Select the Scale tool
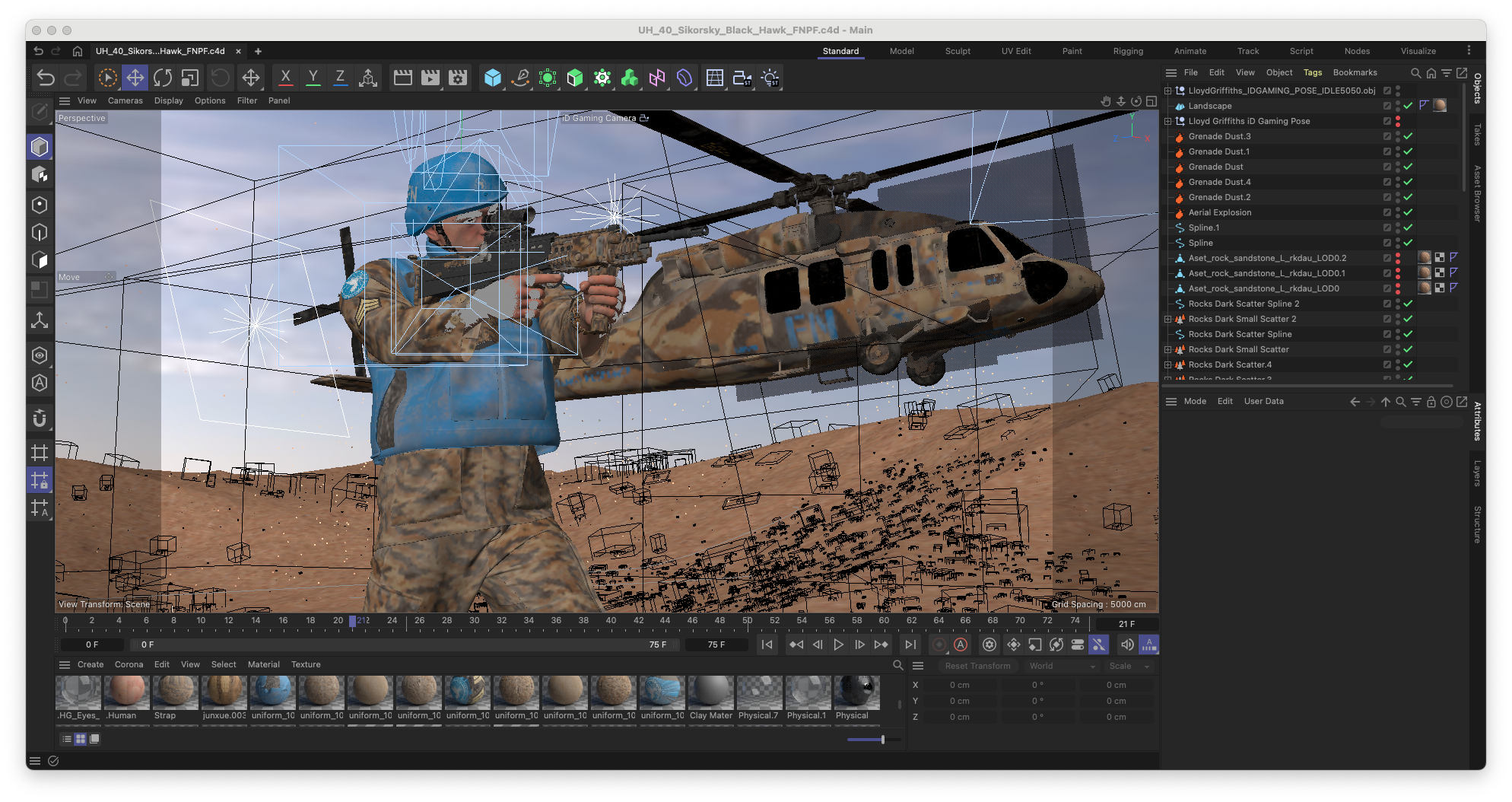The width and height of the screenshot is (1512, 802). click(x=189, y=78)
